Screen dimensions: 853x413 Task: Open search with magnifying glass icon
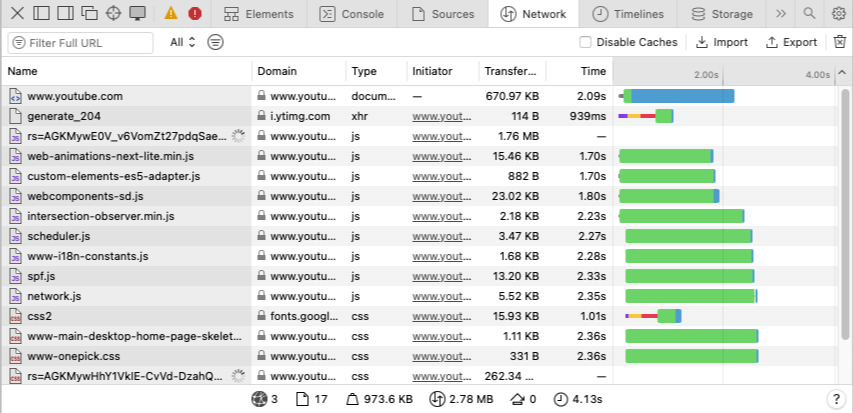pos(809,14)
